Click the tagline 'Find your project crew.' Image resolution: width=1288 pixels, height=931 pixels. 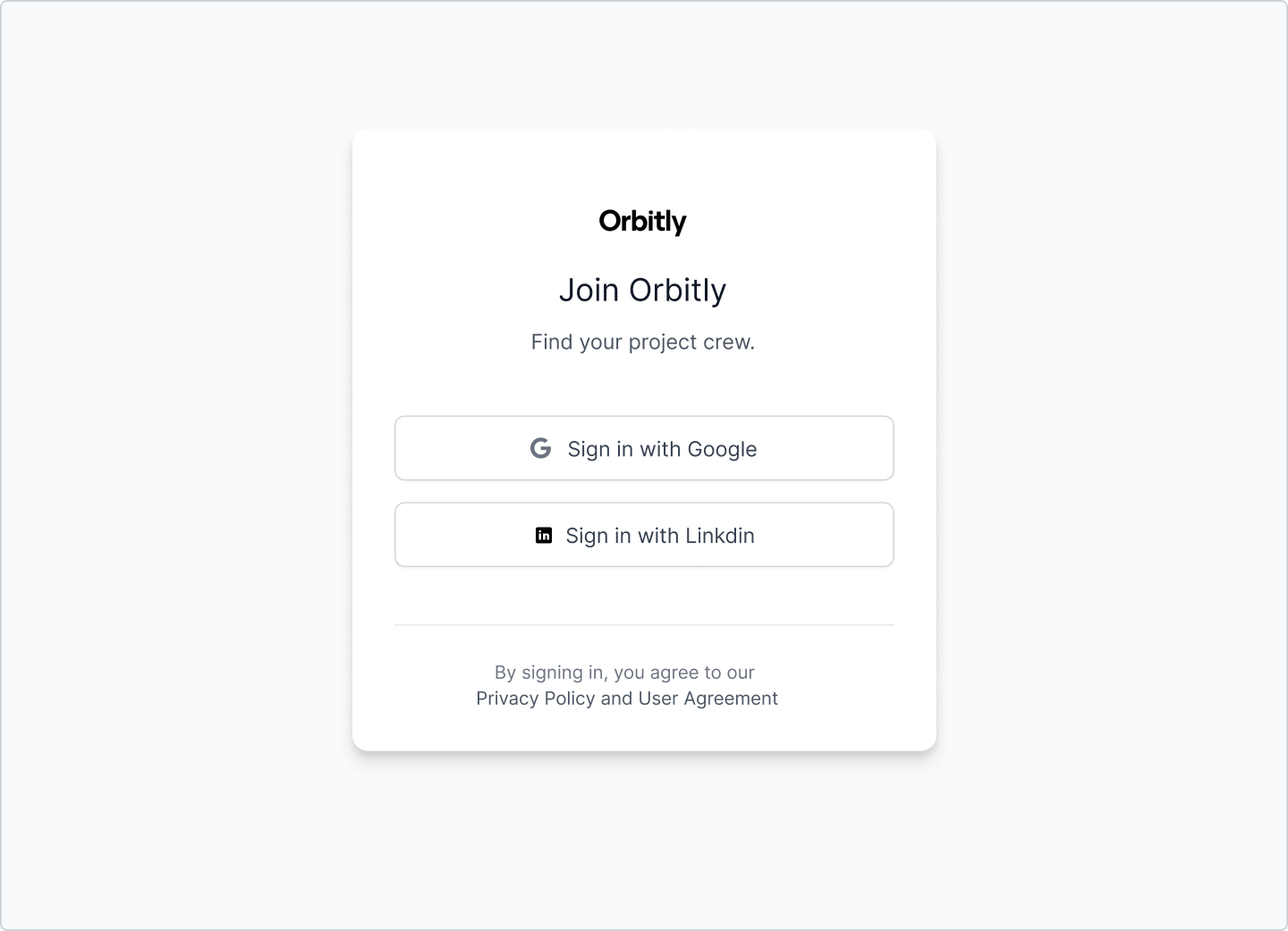point(643,342)
